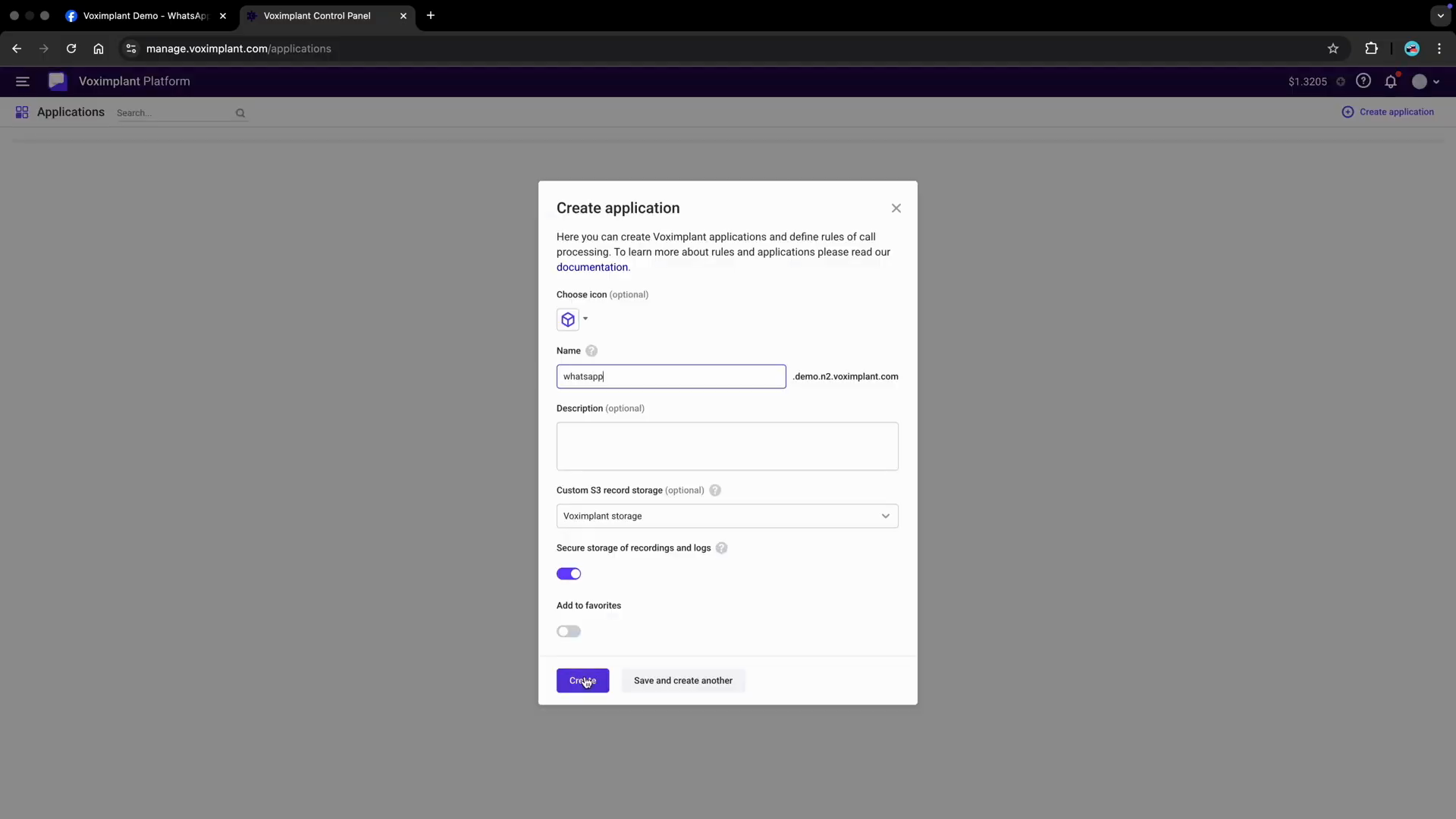The width and height of the screenshot is (1456, 819).
Task: Open Chrome's three-dot menu
Action: coord(1439,48)
